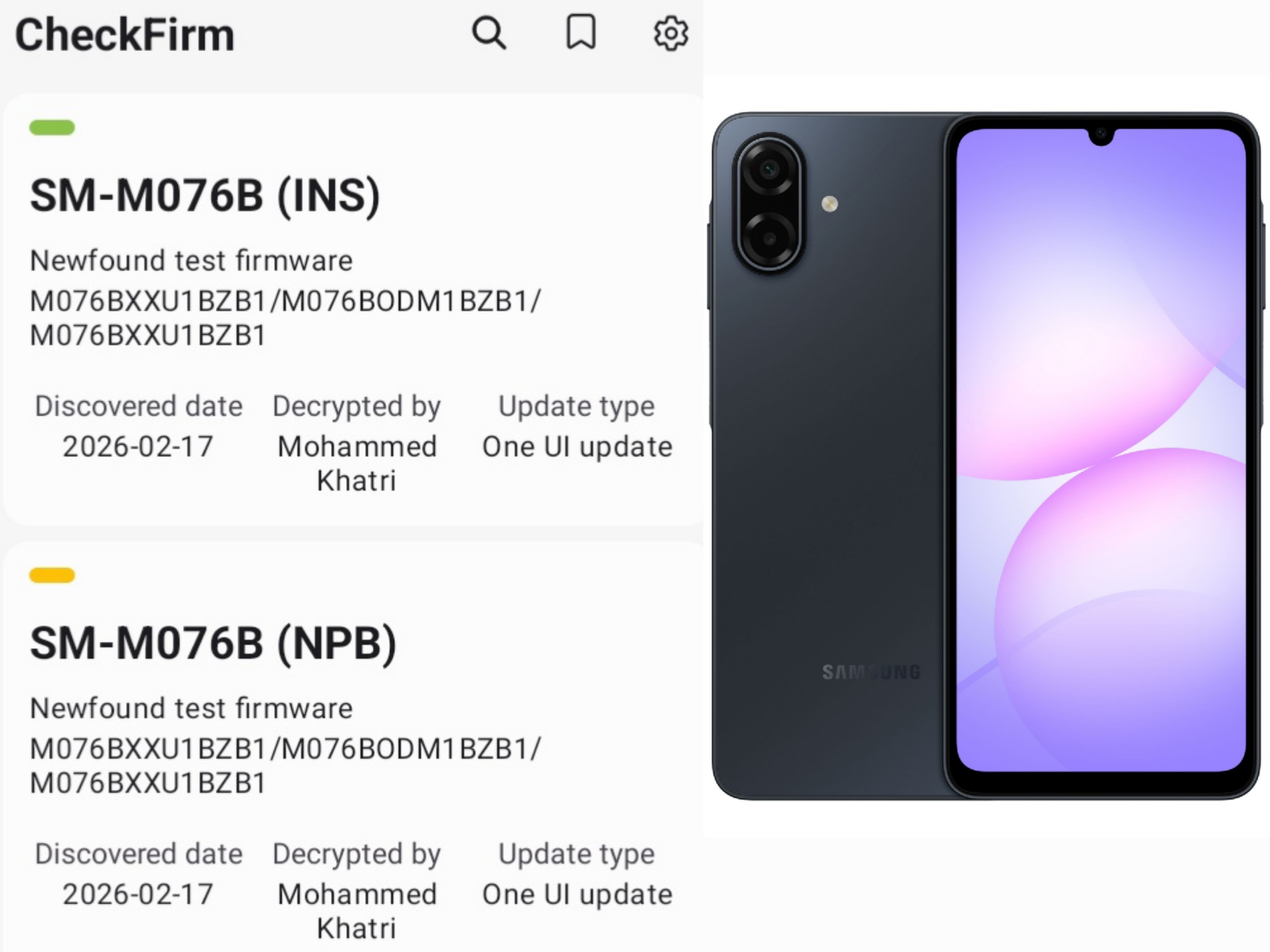
Task: Click the green status pill indicator
Action: tap(52, 128)
